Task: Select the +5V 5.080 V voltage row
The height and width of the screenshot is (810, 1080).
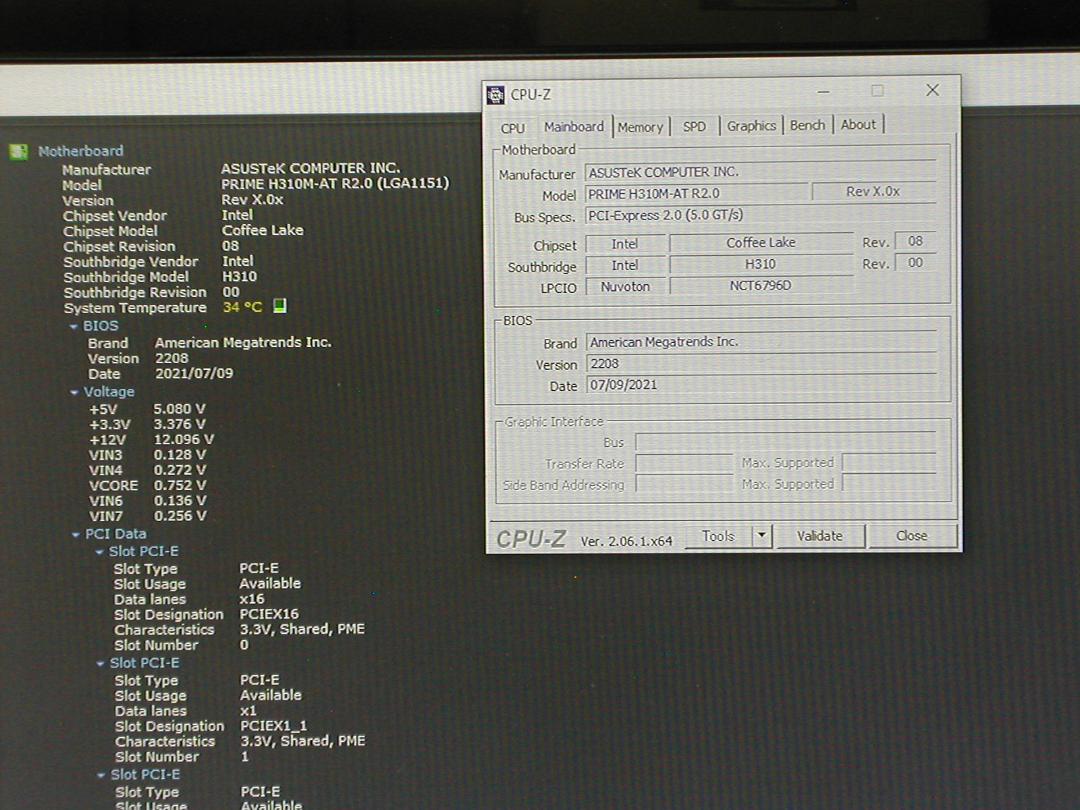Action: tap(147, 409)
